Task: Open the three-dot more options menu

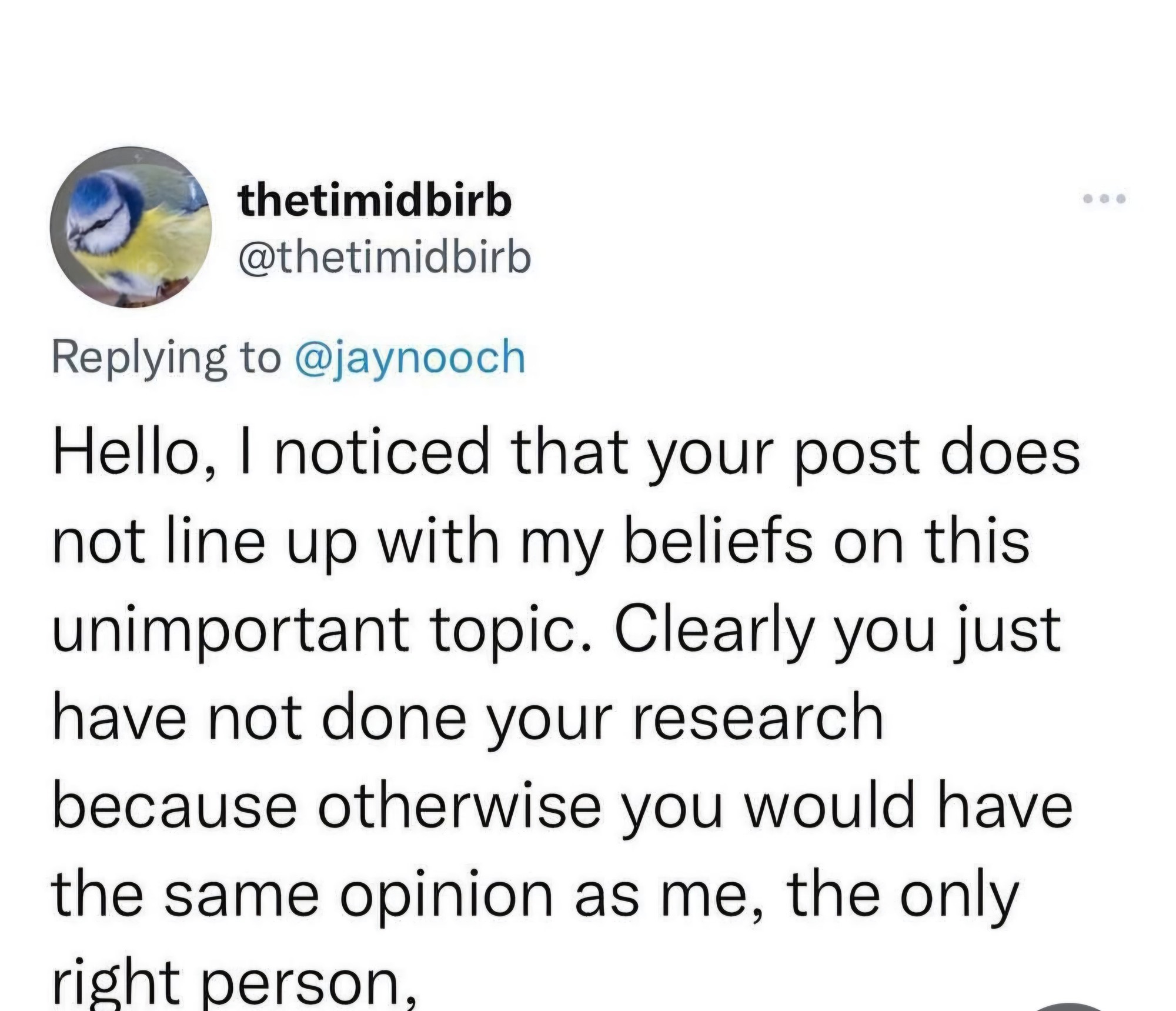Action: 1104,199
